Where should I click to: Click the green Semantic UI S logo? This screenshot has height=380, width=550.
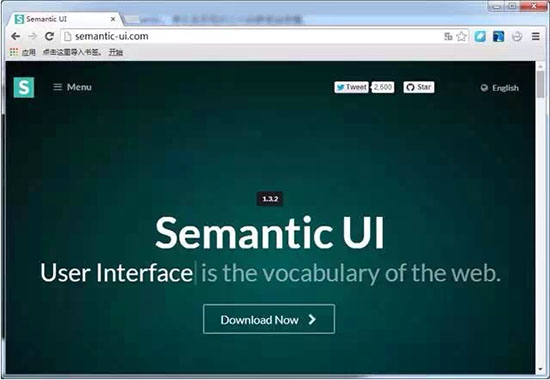[x=24, y=87]
